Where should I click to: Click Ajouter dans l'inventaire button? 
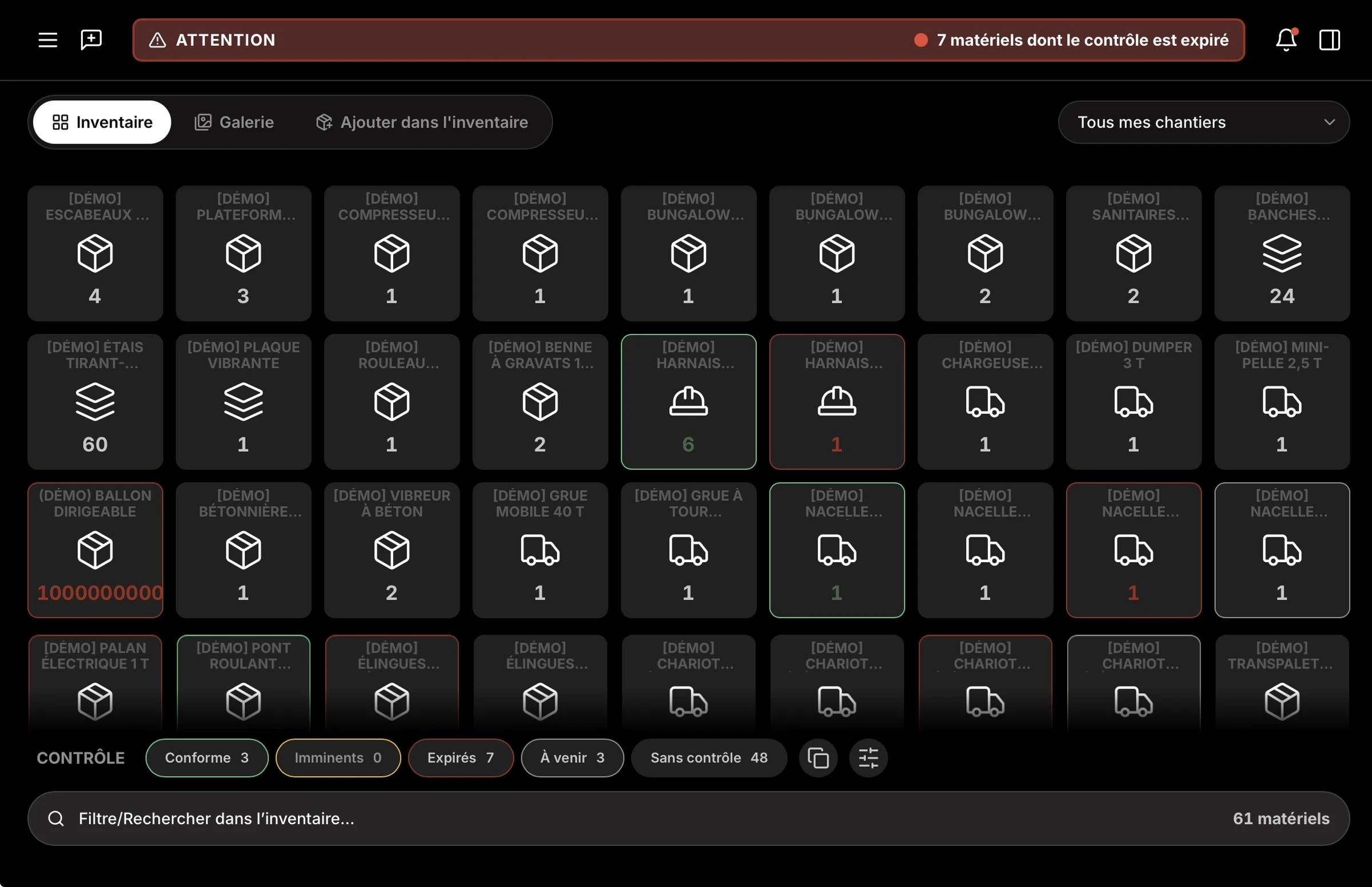pyautogui.click(x=422, y=122)
